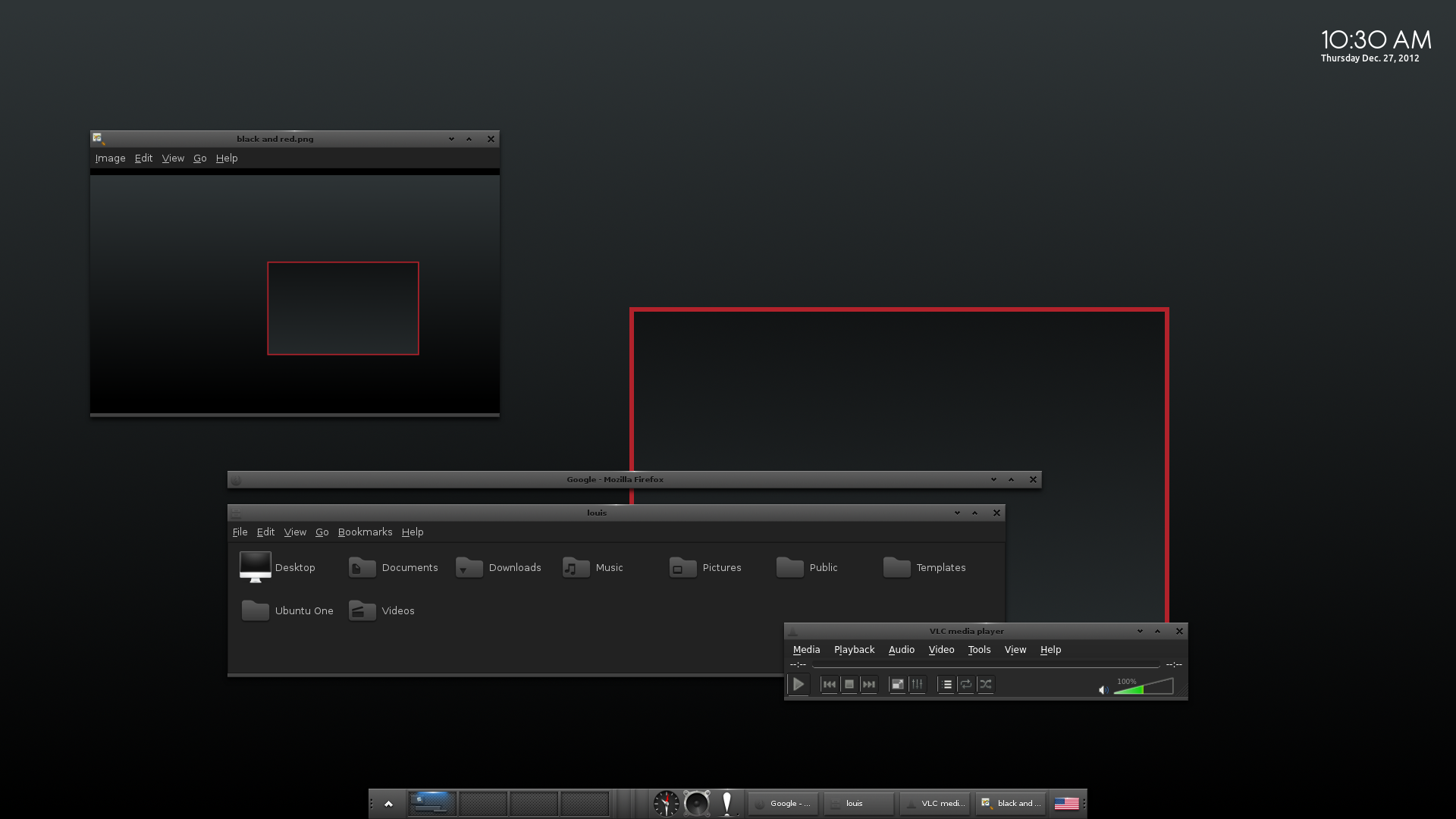1456x819 pixels.
Task: Open the VLC Media menu
Action: pos(806,649)
